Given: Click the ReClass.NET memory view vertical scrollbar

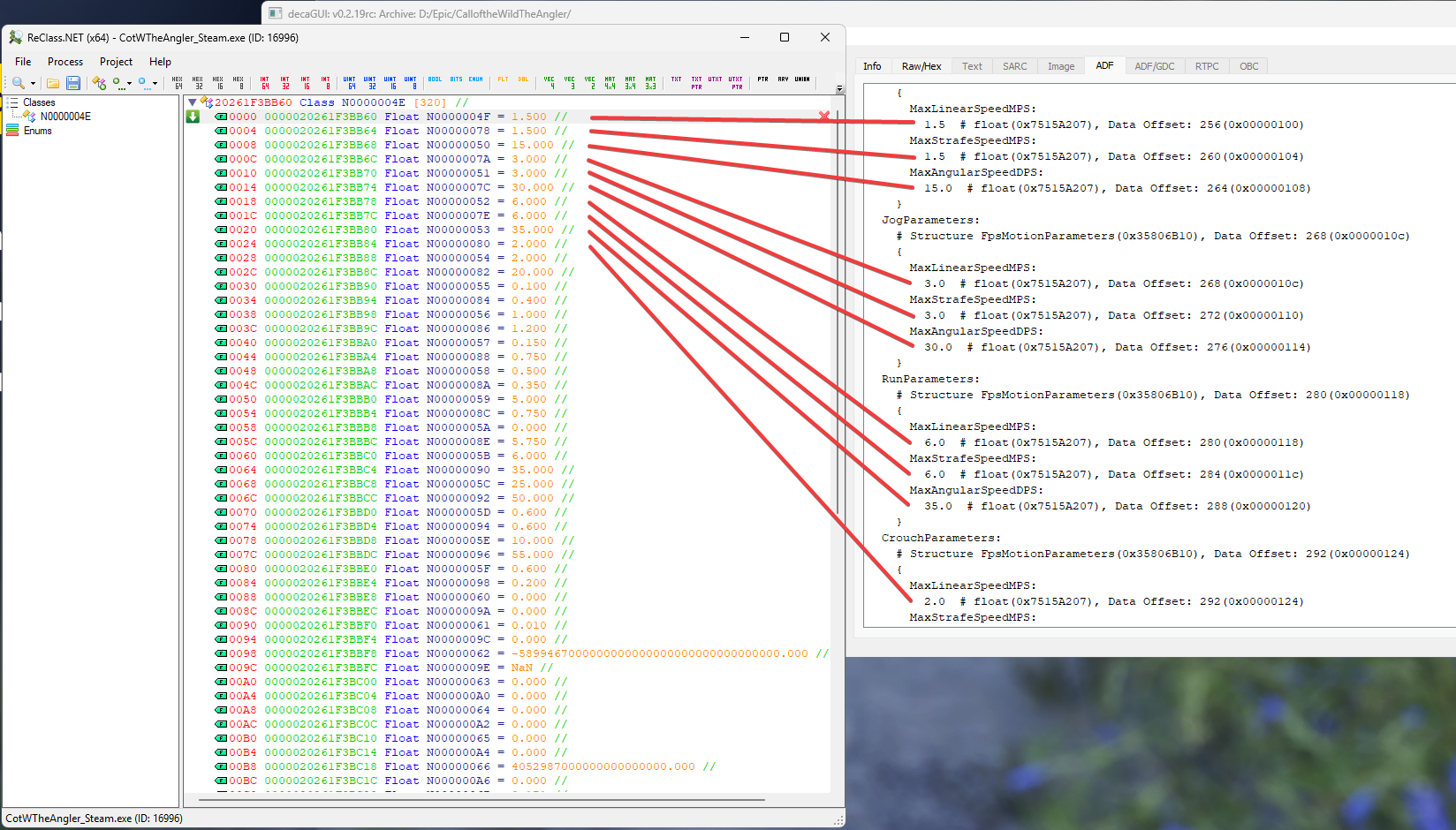Looking at the screenshot, I should [838, 311].
